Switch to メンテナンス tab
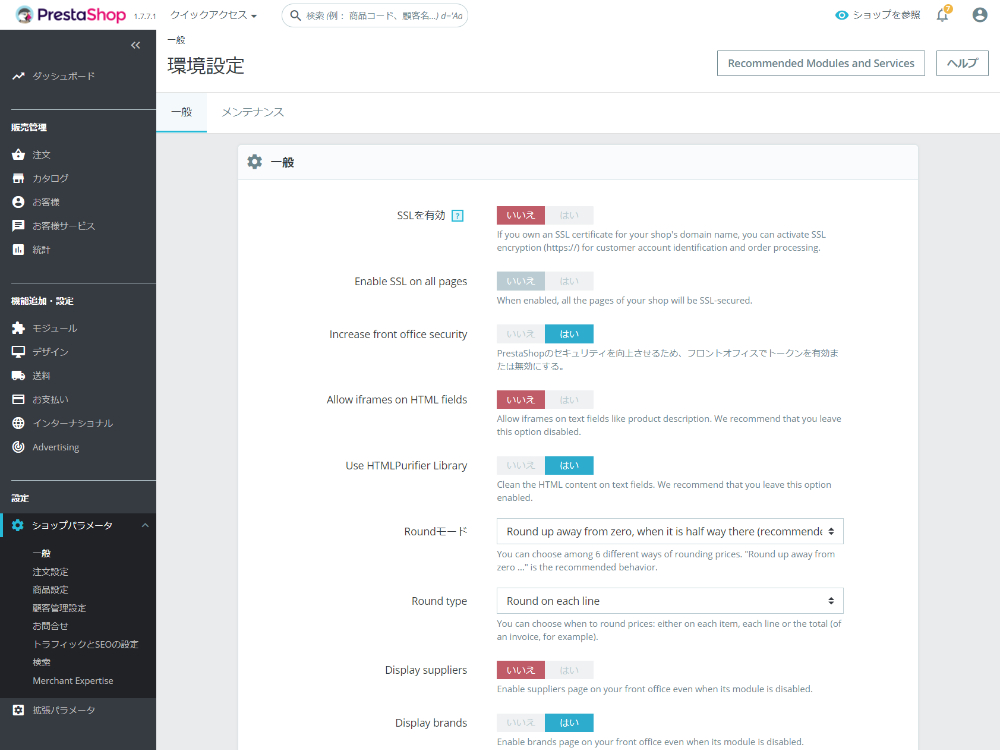This screenshot has width=1000, height=750. [x=253, y=112]
